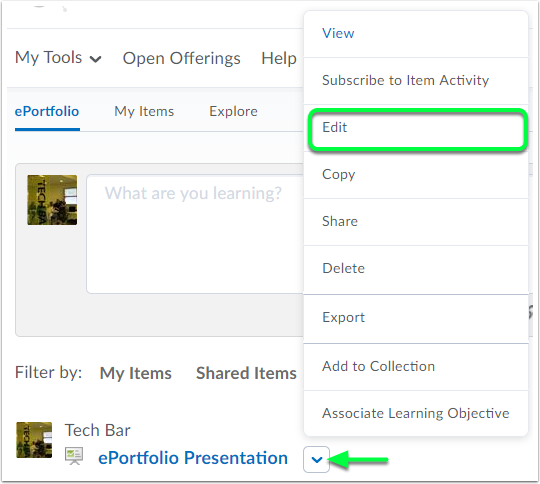The height and width of the screenshot is (484, 540).
Task: Open the ePortfolio Presentation link
Action: [x=193, y=458]
